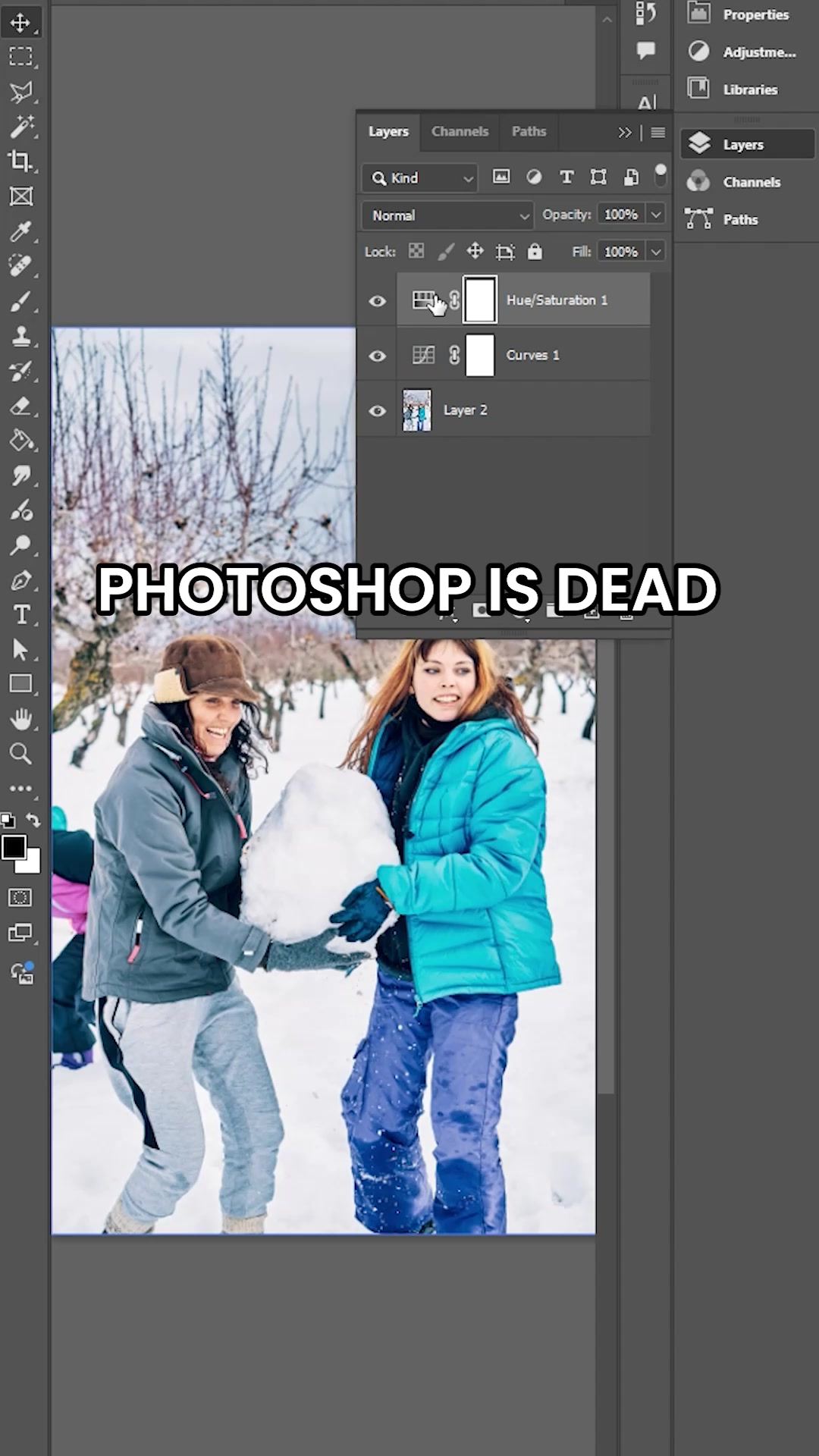Viewport: 819px width, 1456px height.
Task: Select the Hand tool
Action: (x=20, y=718)
